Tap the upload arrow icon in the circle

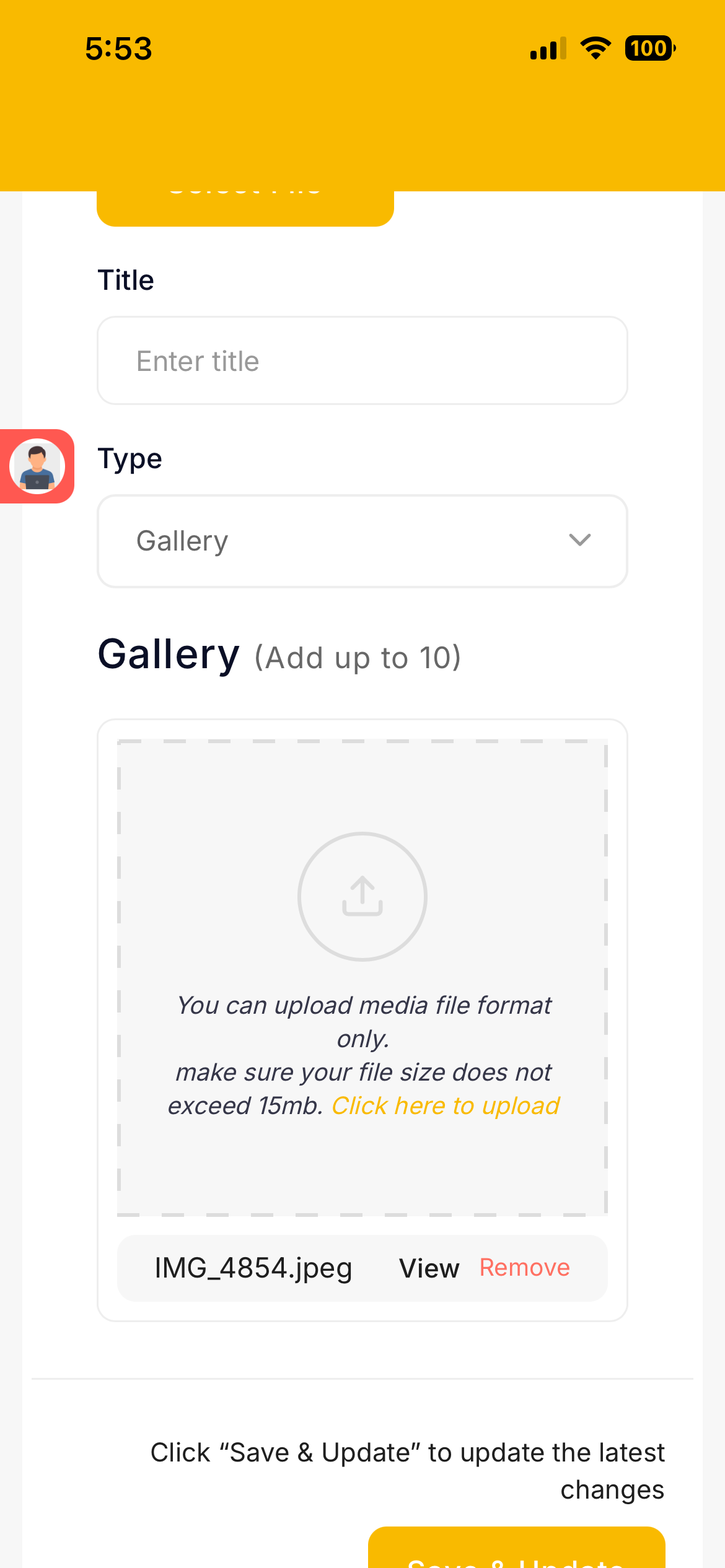pos(362,896)
